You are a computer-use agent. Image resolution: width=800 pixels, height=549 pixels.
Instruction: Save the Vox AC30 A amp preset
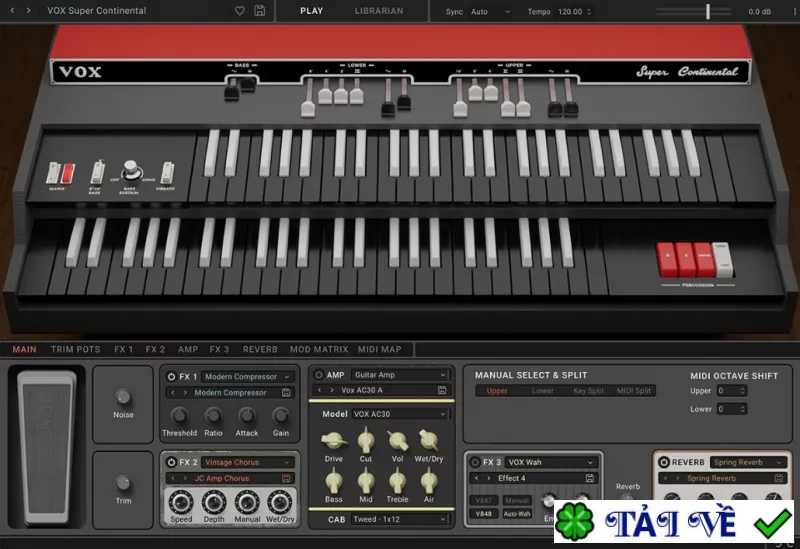tap(442, 390)
